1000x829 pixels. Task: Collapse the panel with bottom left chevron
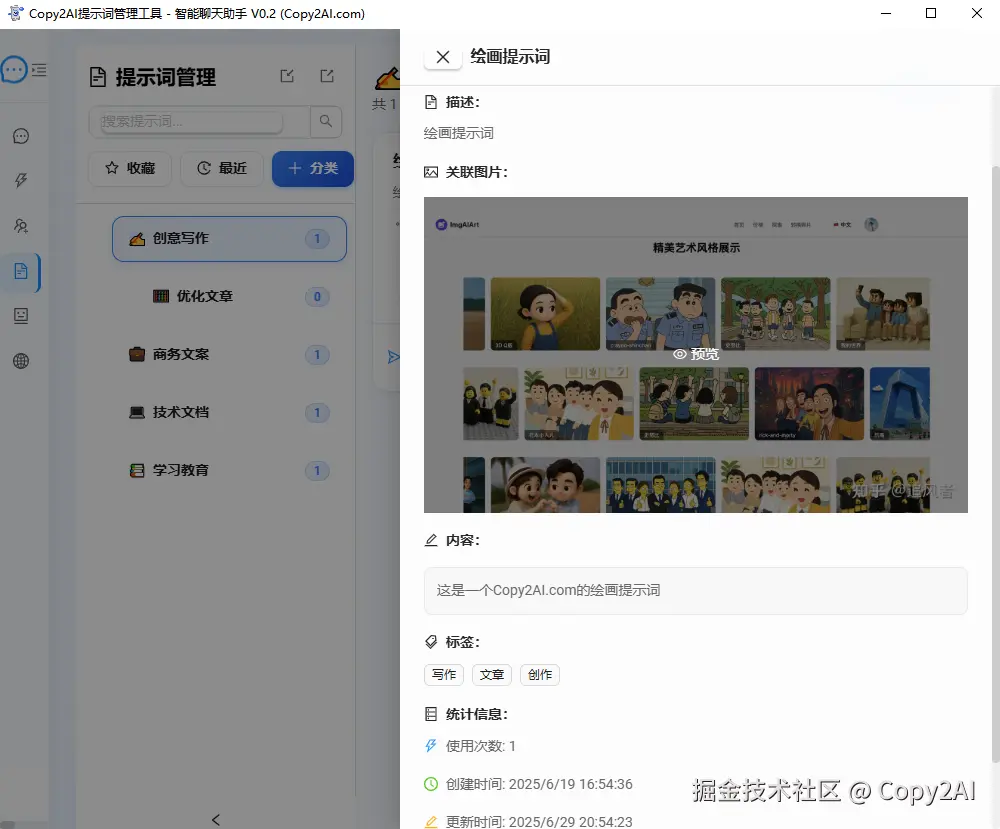(216, 820)
